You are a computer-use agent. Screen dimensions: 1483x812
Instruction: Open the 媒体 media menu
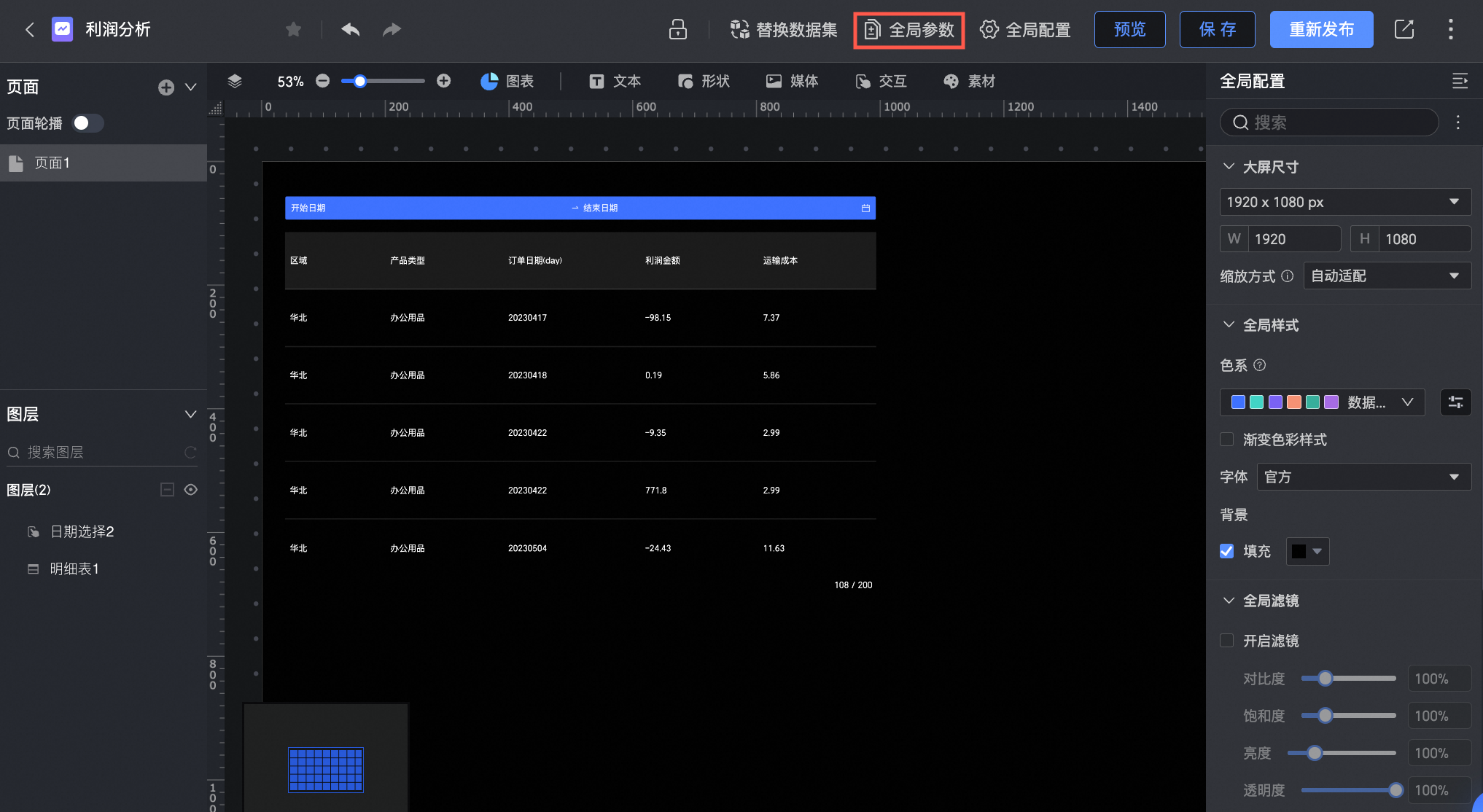click(793, 81)
